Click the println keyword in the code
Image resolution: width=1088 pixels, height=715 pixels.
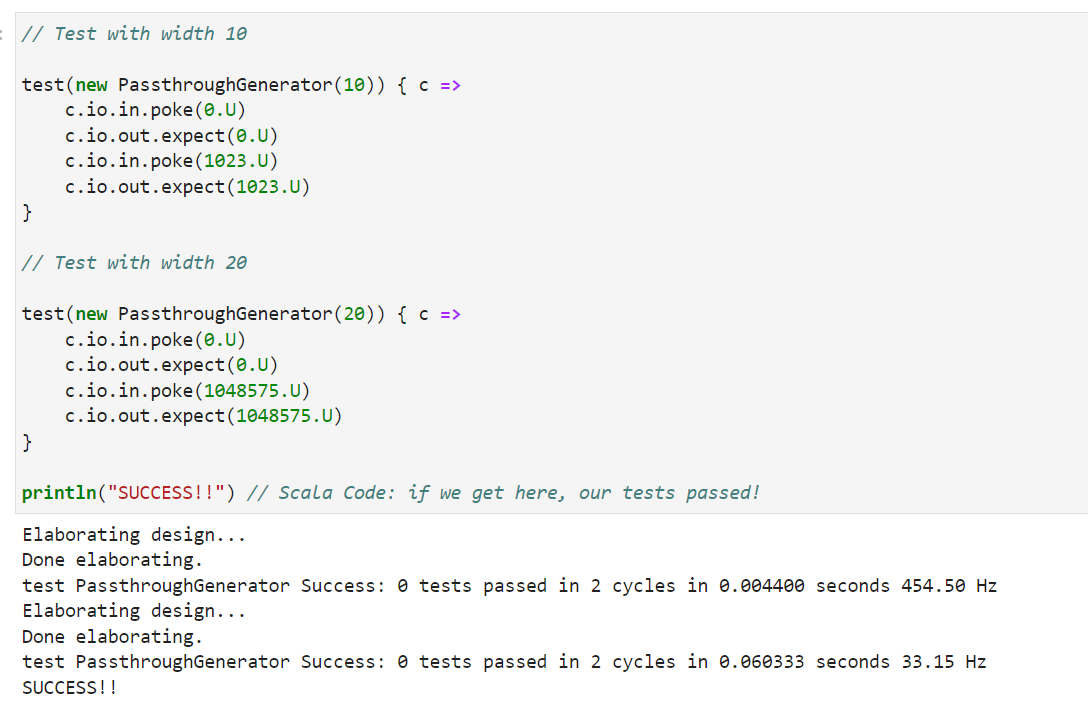tap(59, 493)
